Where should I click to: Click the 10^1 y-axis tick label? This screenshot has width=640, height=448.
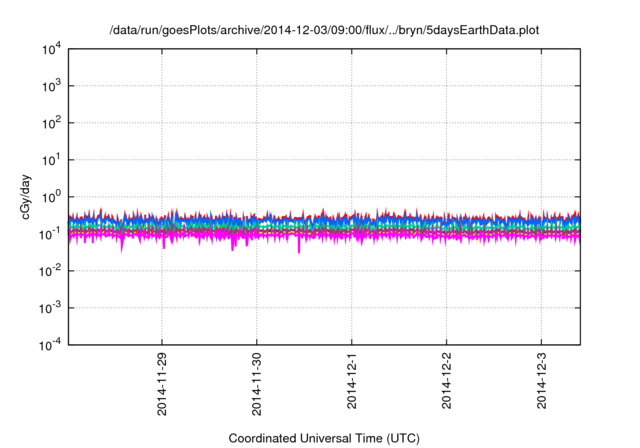click(50, 159)
